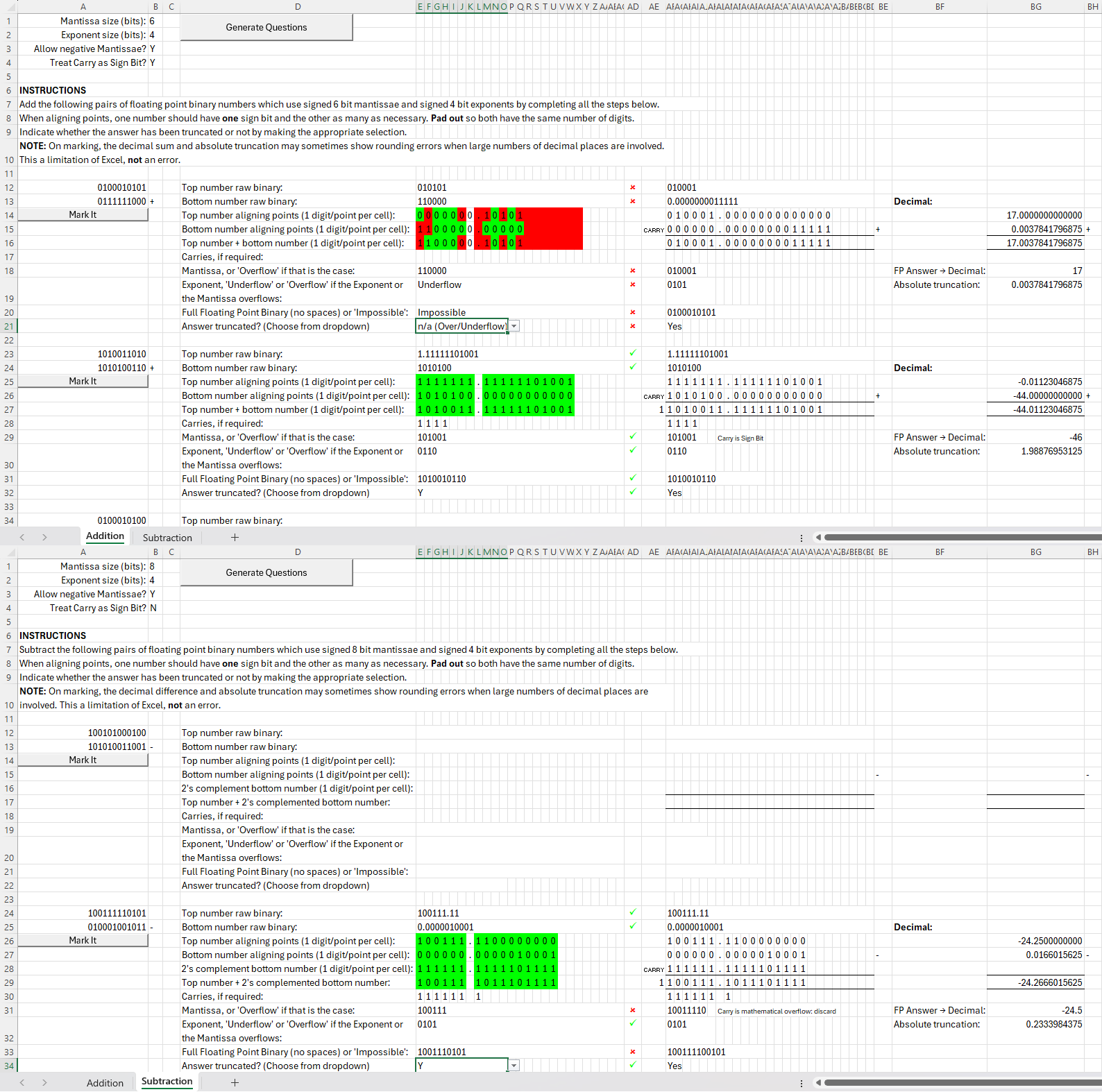The width and height of the screenshot is (1102, 1092).
Task: Click the next-sheet arrow in the lower window
Action: (44, 1082)
